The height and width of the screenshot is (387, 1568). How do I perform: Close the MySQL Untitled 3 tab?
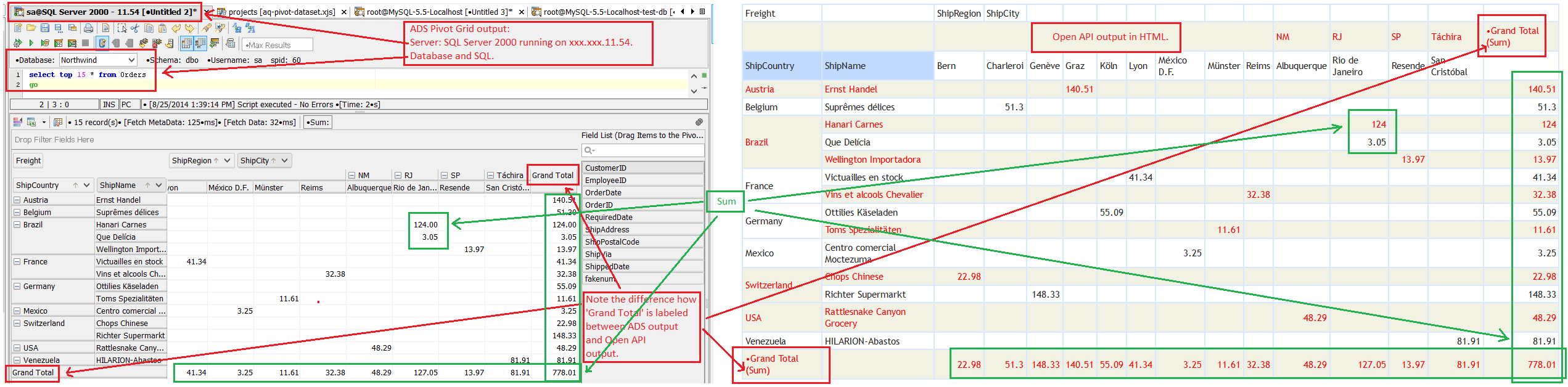point(522,12)
